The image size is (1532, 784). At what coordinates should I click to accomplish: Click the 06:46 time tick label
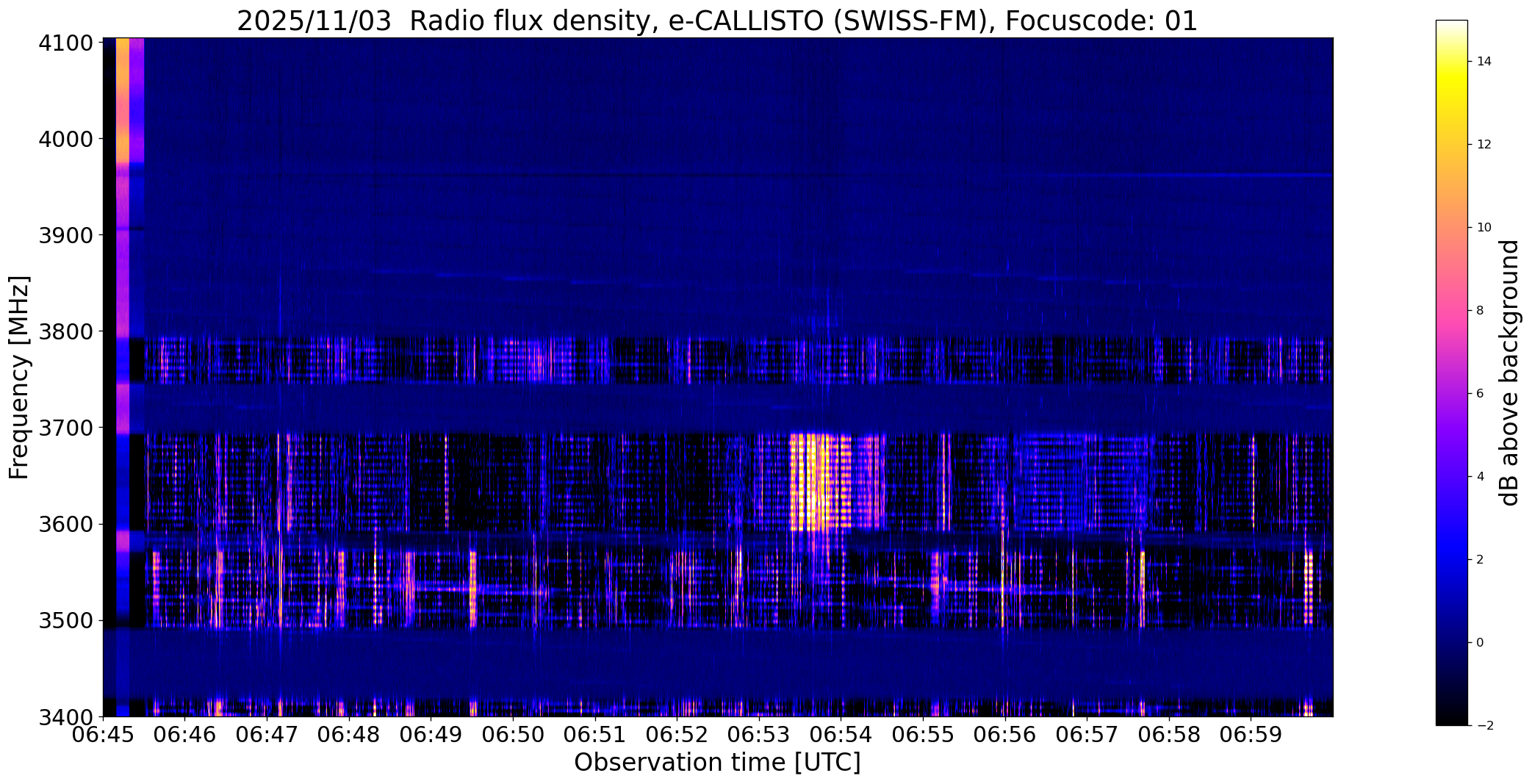(185, 735)
